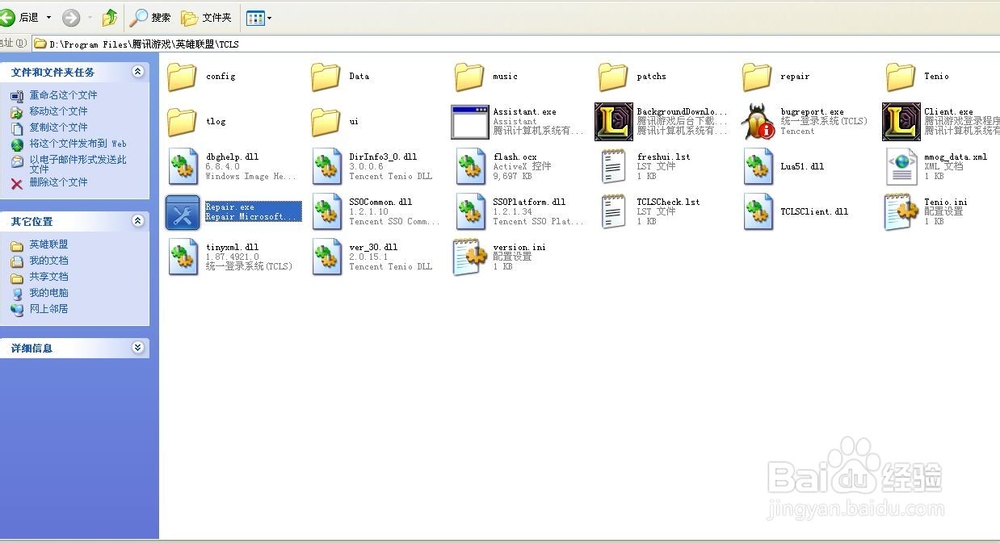Image resolution: width=1000 pixels, height=543 pixels.
Task: Open the back button history dropdown
Action: [x=49, y=17]
